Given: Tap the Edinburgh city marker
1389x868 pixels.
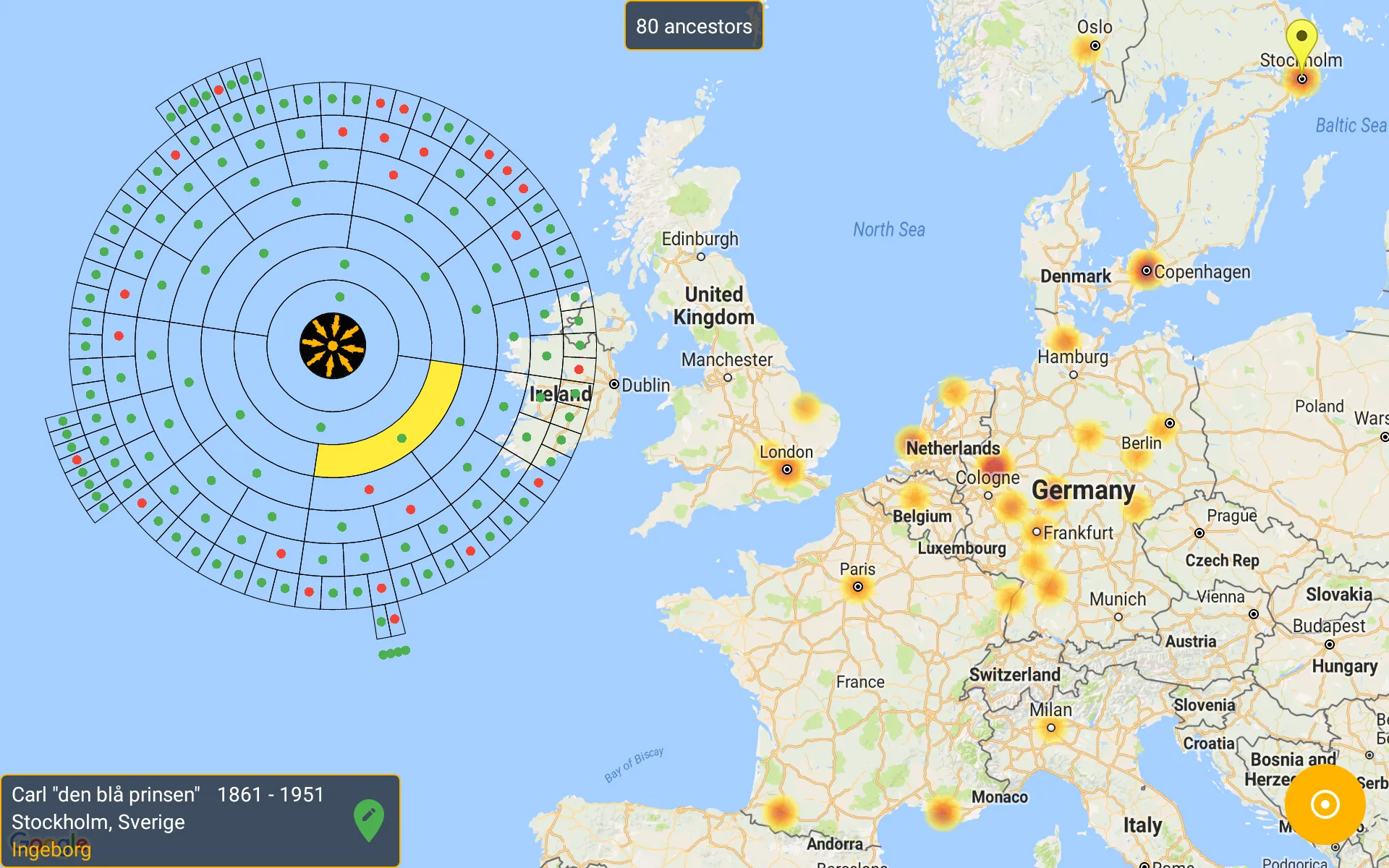Looking at the screenshot, I should [x=701, y=257].
